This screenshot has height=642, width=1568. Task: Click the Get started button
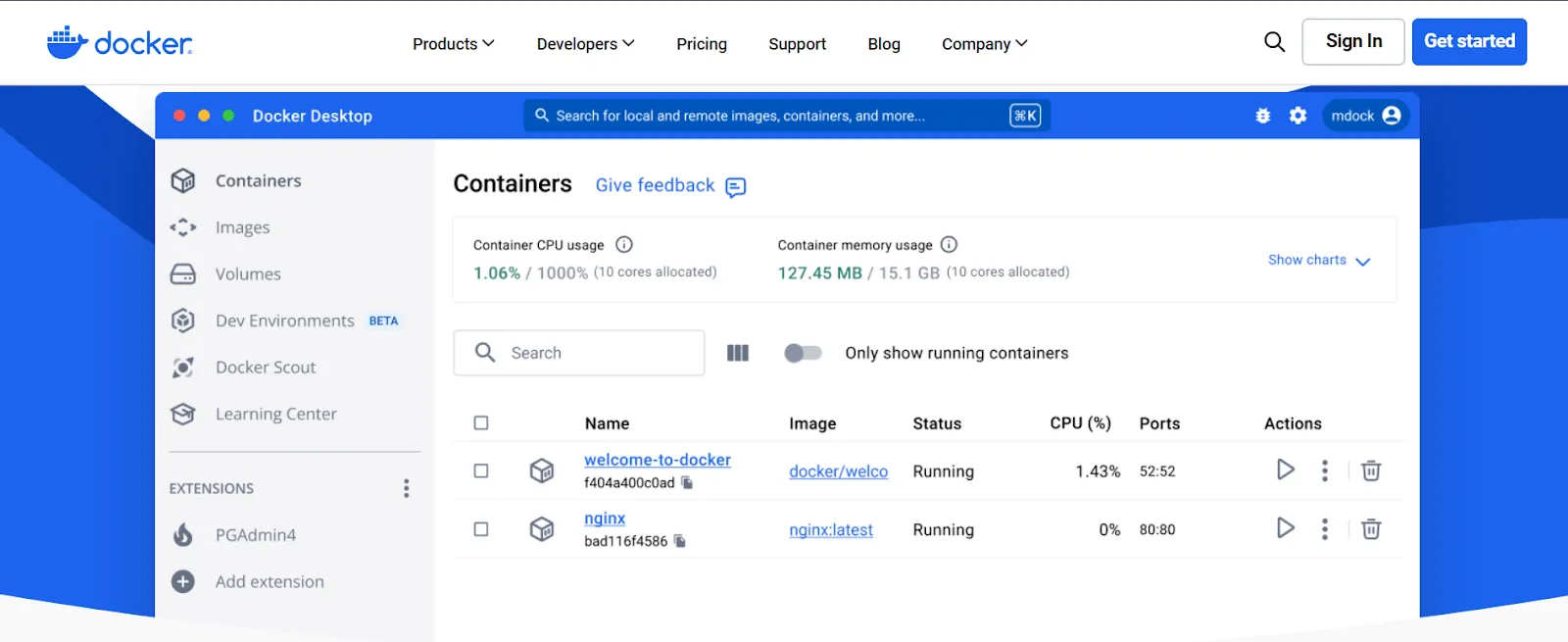[1469, 42]
